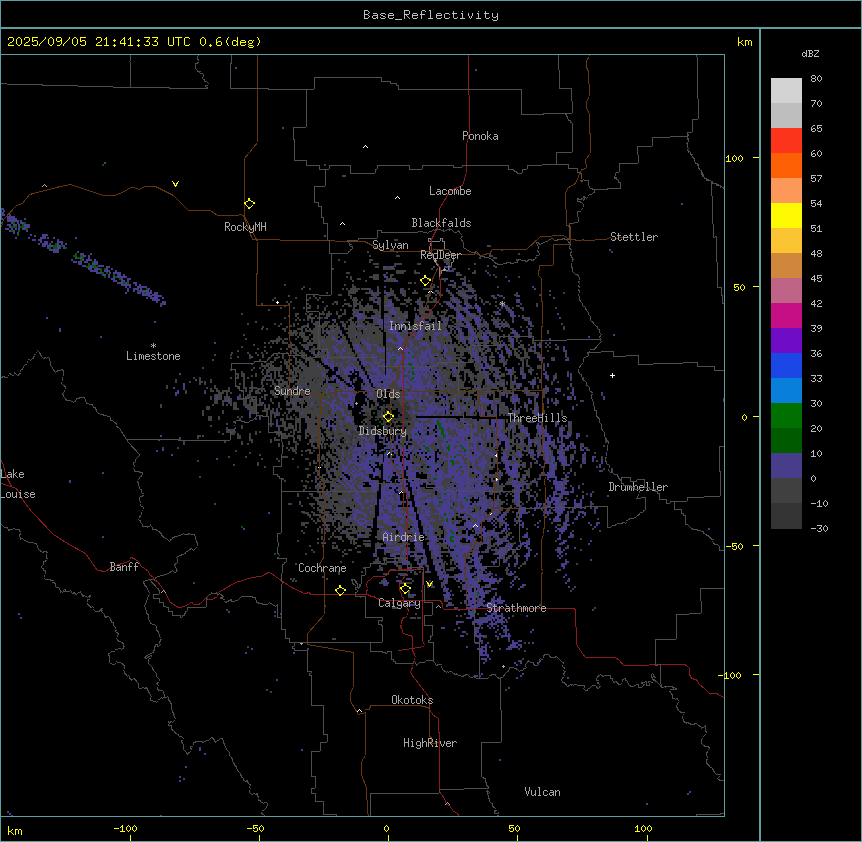Screen dimensions: 862x842
Task: Click the asterisk marker above Limestone label
Action: pos(153,346)
